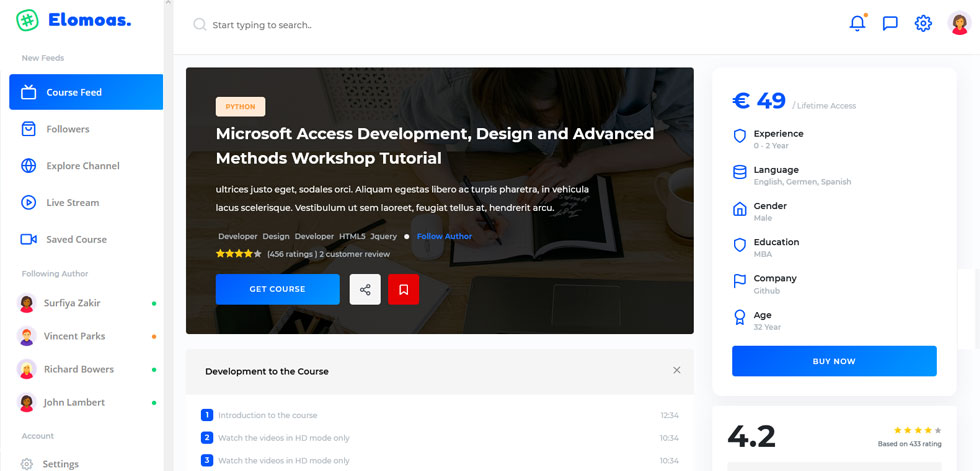The height and width of the screenshot is (471, 980).
Task: Click the € 49 price text
Action: point(759,101)
